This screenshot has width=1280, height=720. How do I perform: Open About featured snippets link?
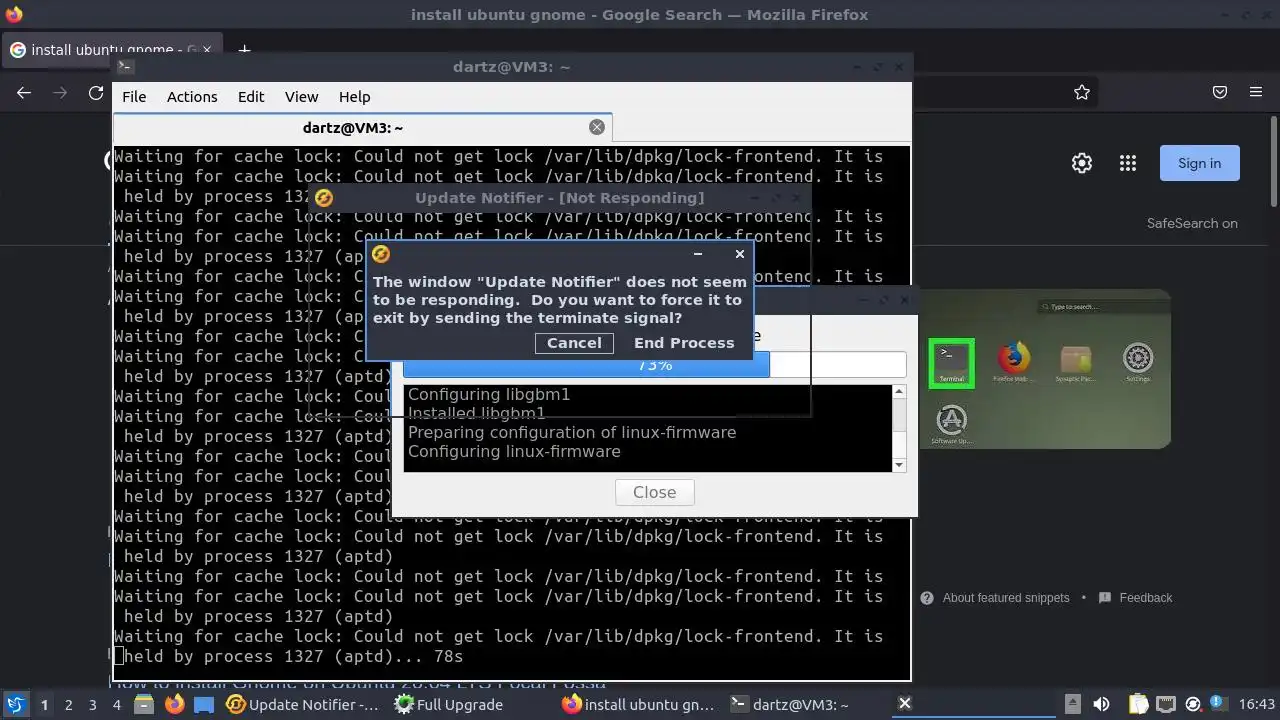tap(1005, 598)
